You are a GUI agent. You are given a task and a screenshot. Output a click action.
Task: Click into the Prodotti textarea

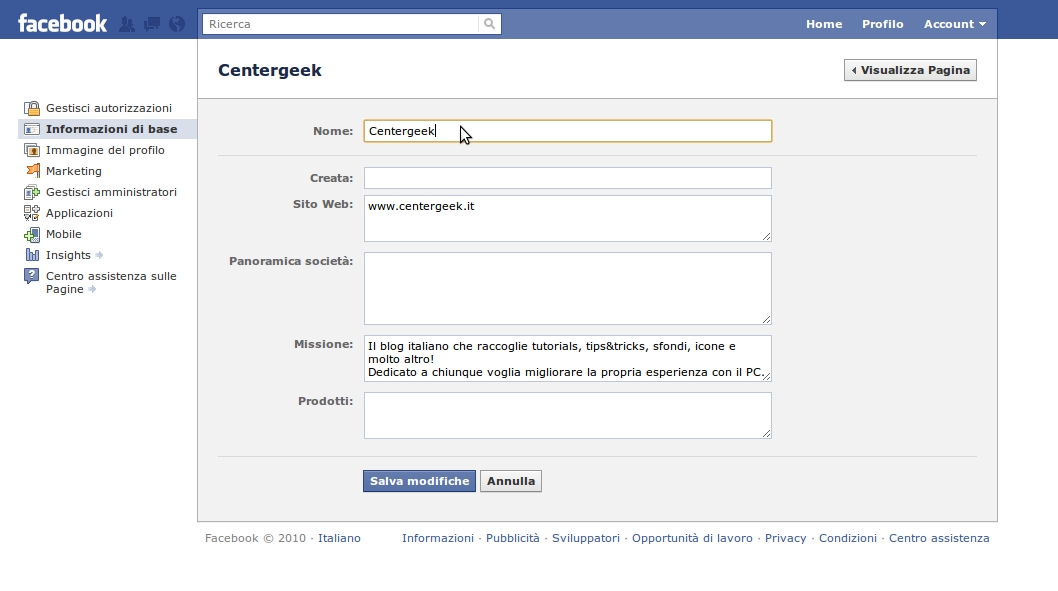(567, 416)
